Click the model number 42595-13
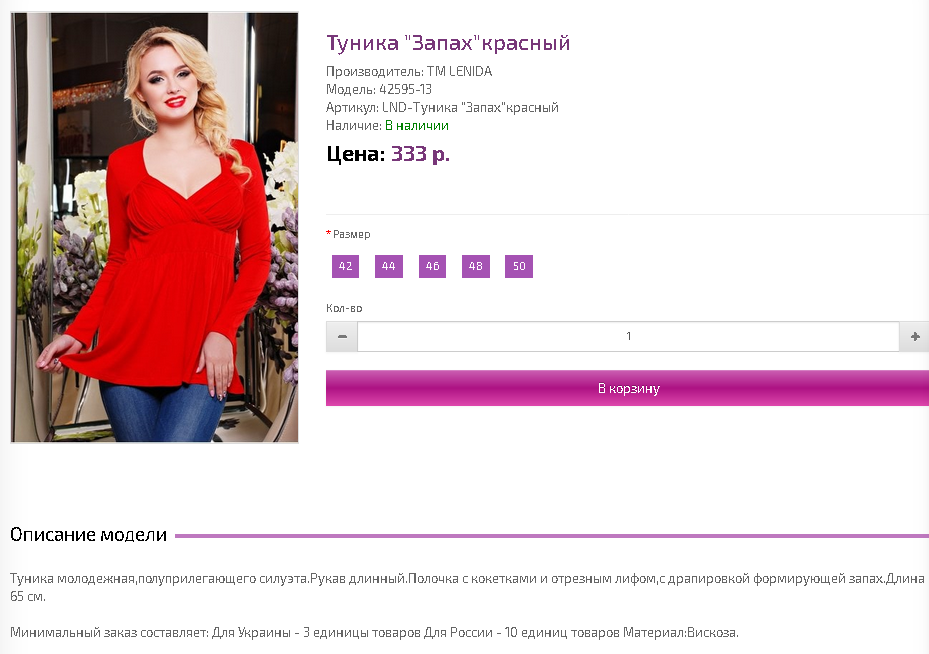The width and height of the screenshot is (929, 654). click(x=405, y=89)
